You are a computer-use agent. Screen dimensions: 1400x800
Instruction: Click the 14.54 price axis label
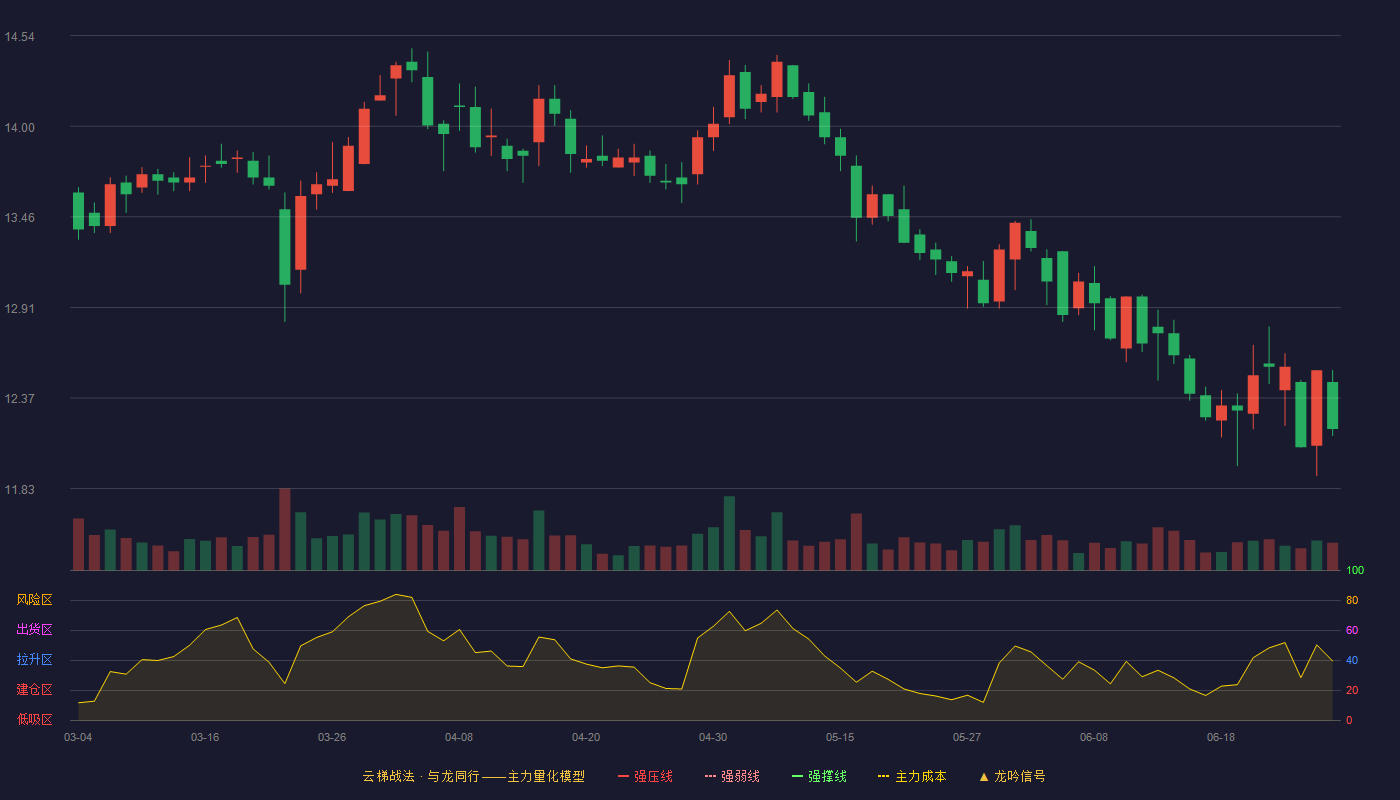pos(19,37)
